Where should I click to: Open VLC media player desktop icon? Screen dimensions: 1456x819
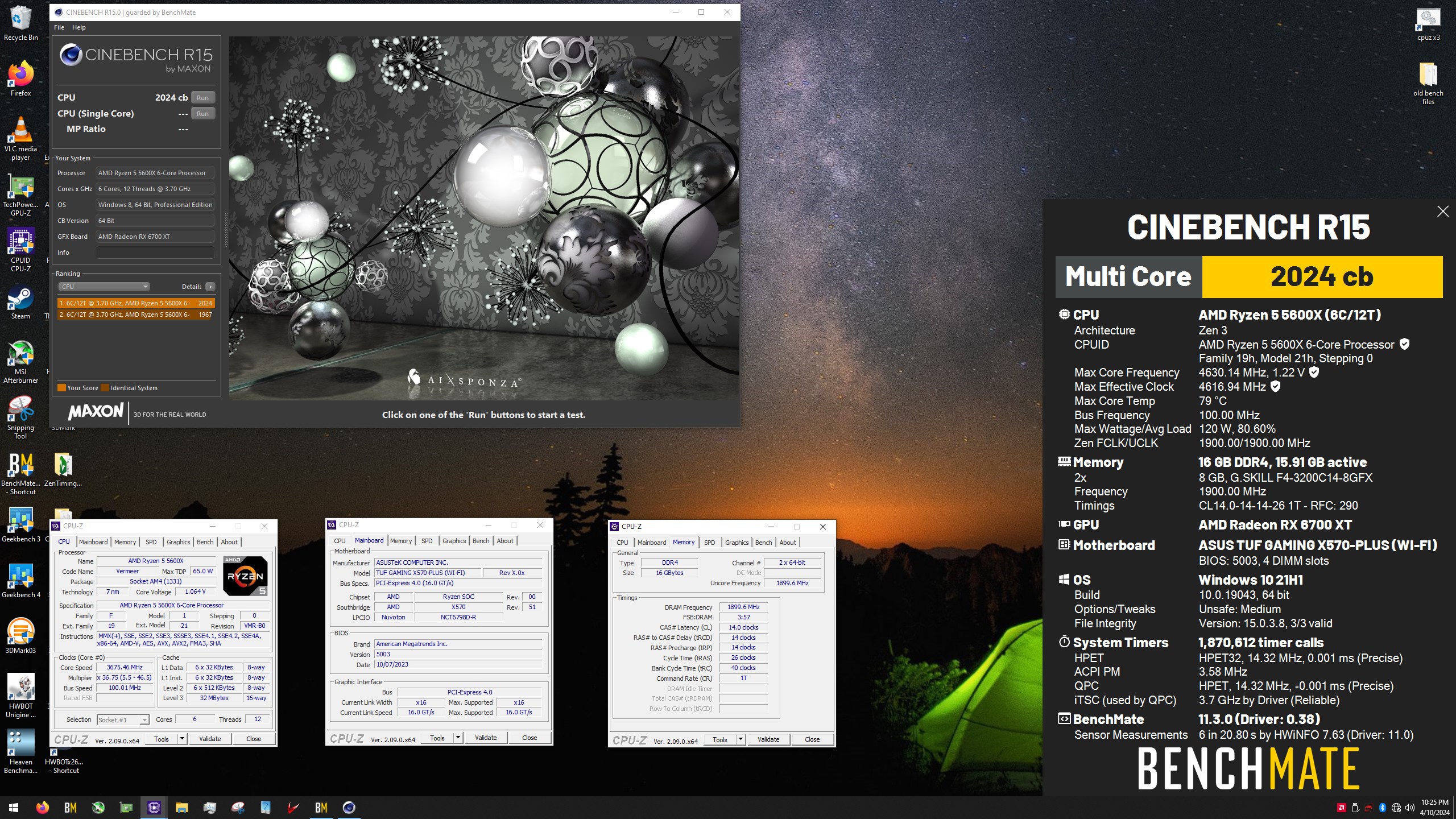click(x=20, y=138)
